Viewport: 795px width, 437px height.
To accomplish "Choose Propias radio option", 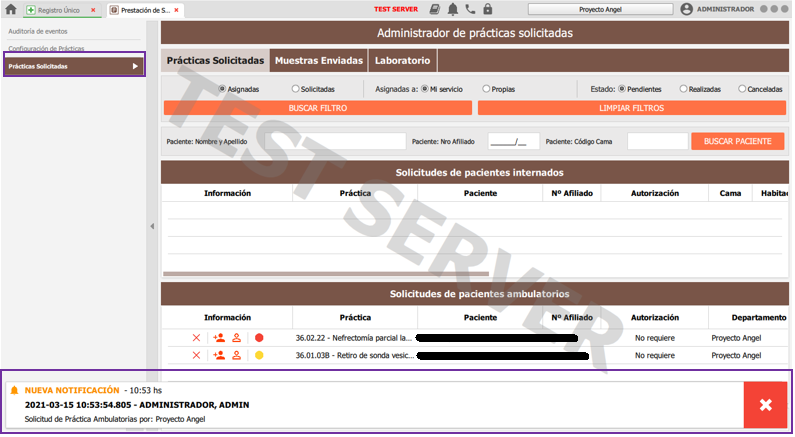I will point(486,89).
